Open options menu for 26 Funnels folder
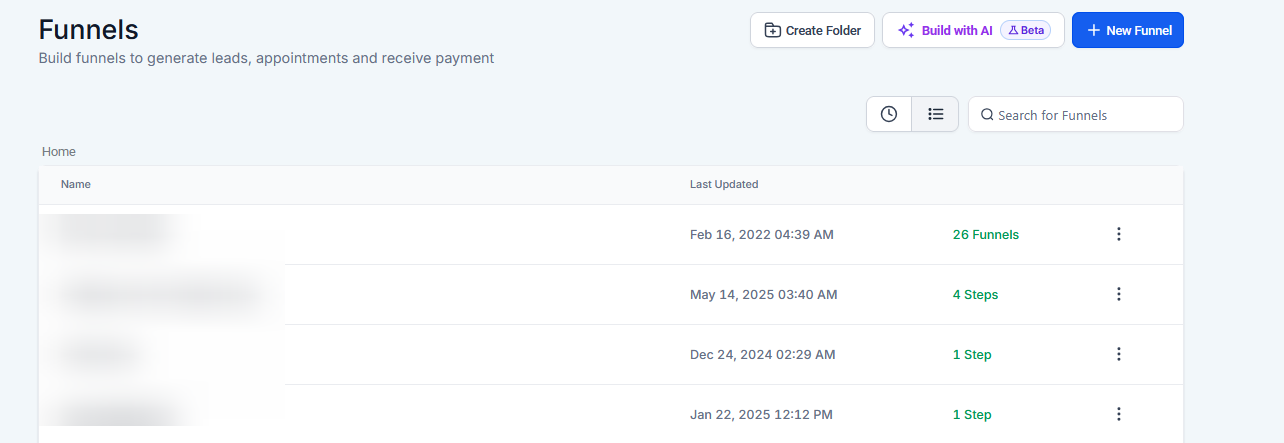 click(x=1119, y=234)
